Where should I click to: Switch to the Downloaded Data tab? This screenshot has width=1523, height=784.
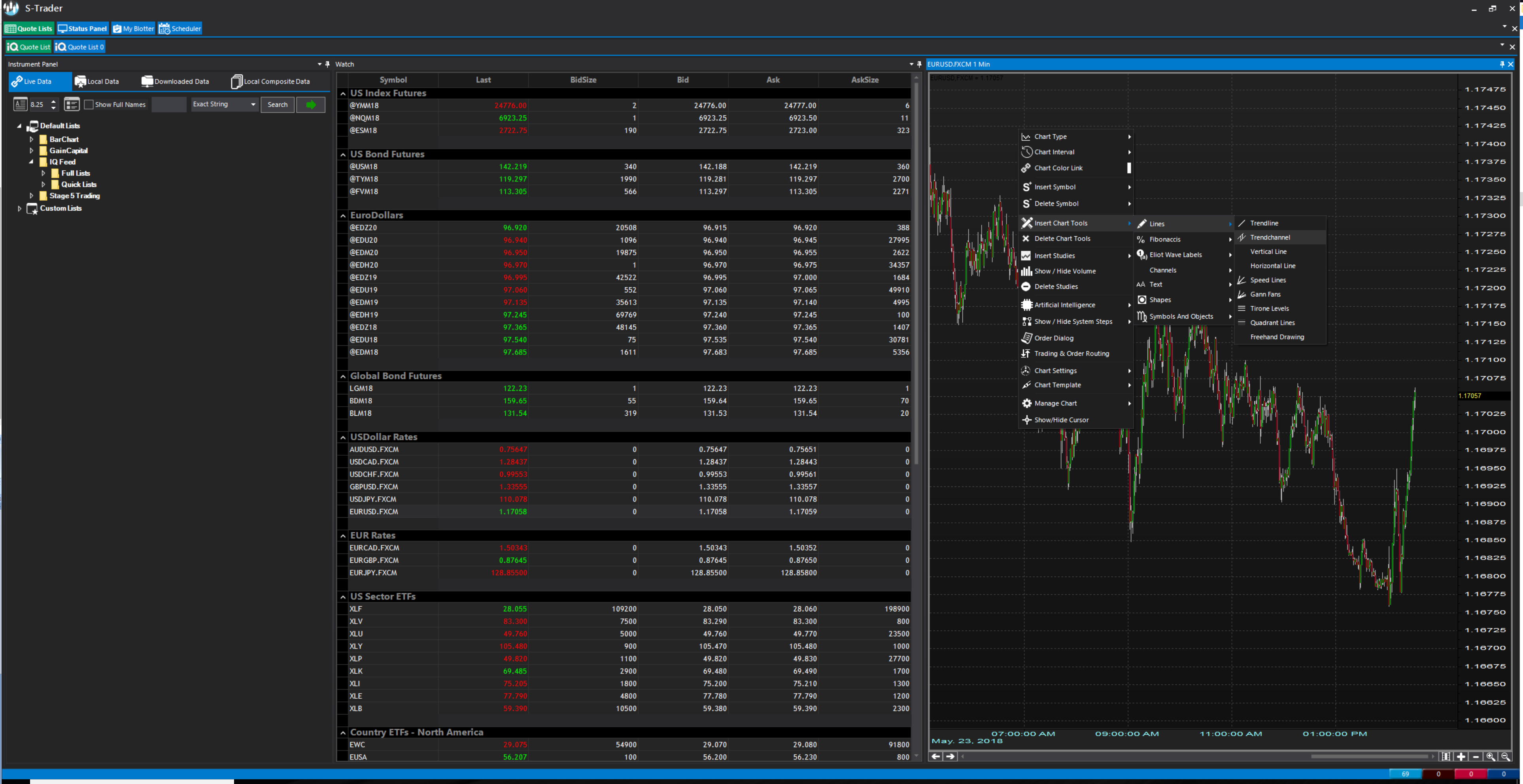point(175,81)
